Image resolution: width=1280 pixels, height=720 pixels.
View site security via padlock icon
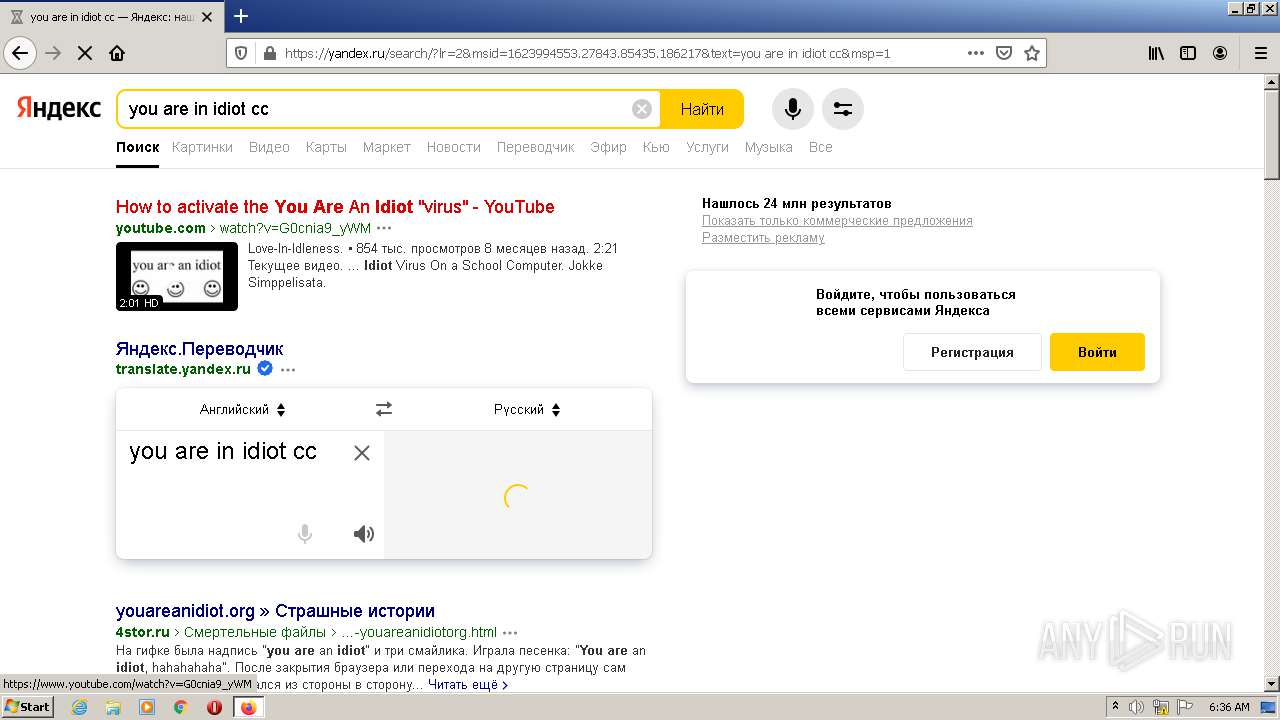(269, 53)
